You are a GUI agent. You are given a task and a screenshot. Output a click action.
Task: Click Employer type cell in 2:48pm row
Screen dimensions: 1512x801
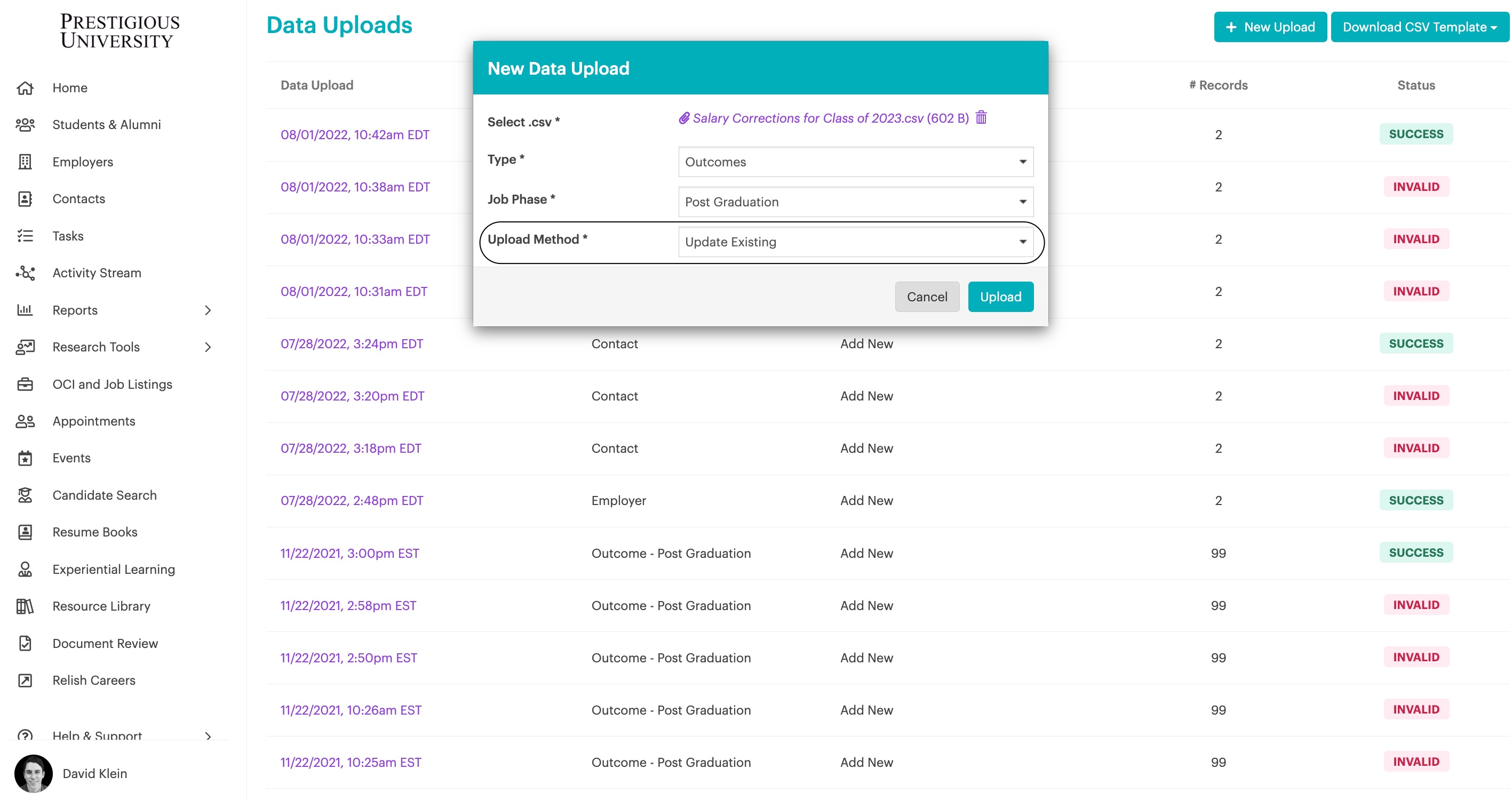pos(619,501)
